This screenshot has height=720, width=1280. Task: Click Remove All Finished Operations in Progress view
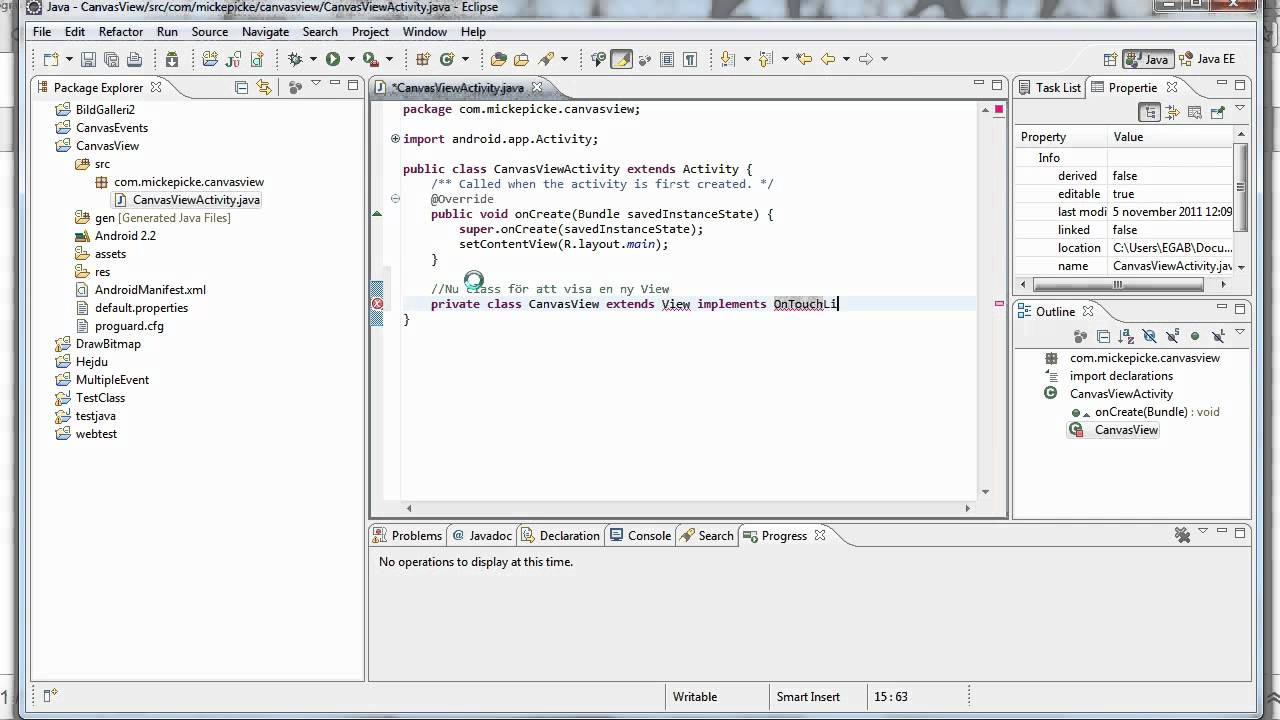click(x=1181, y=535)
